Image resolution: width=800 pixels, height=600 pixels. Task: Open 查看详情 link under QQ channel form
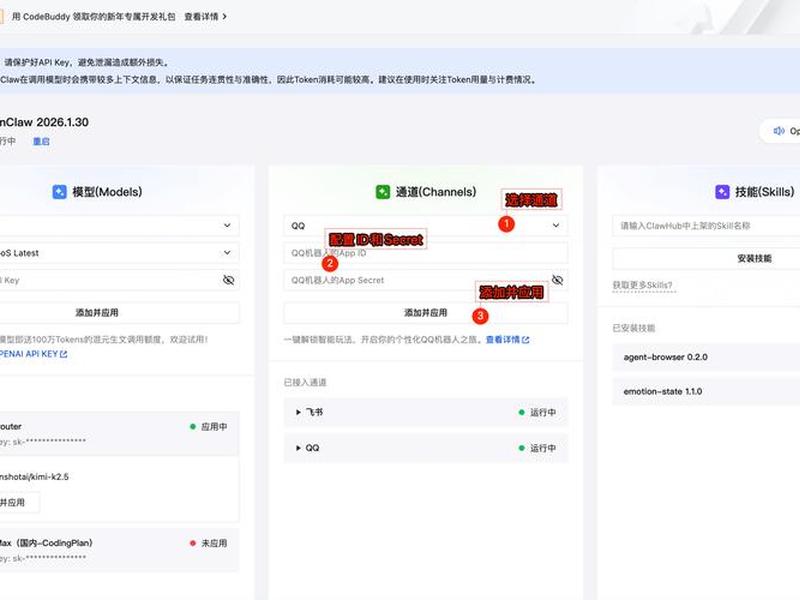[x=503, y=340]
